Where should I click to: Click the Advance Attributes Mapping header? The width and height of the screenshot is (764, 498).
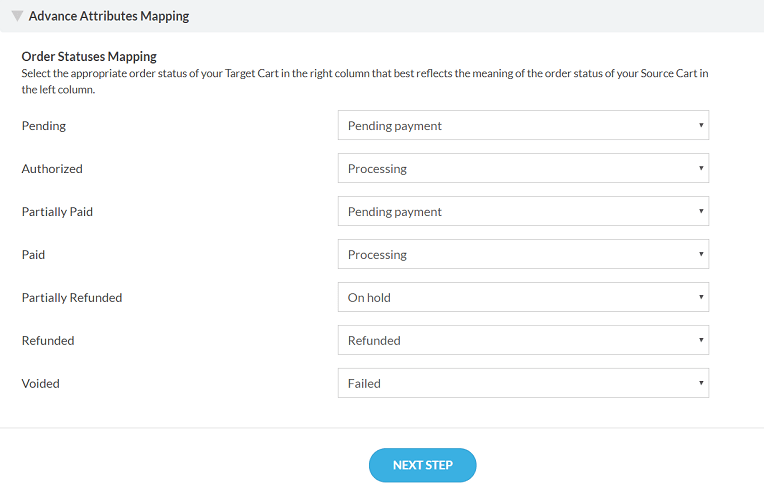click(x=108, y=16)
